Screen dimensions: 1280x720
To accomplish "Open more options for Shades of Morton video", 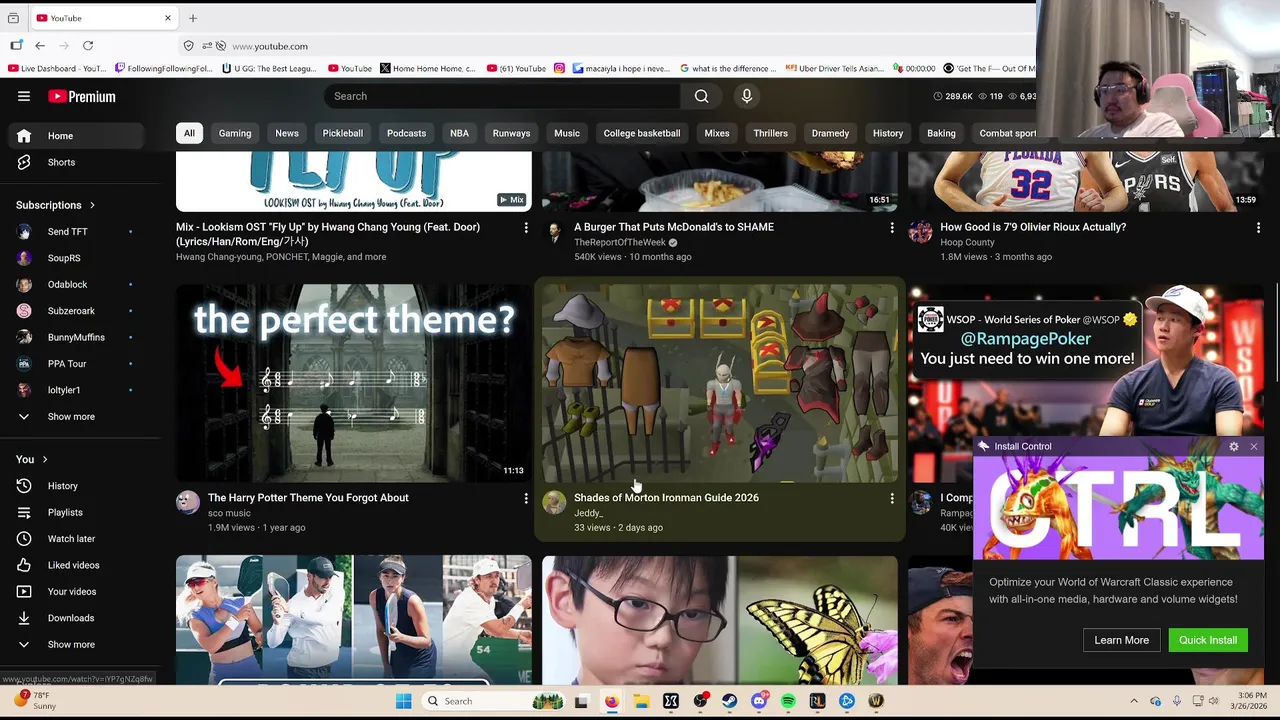I will (x=892, y=498).
